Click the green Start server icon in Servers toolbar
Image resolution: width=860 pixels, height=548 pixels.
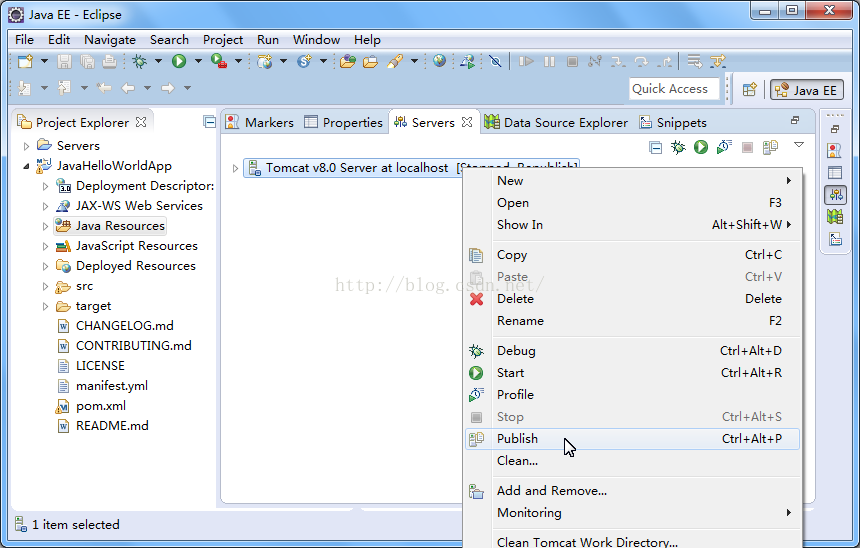[x=701, y=147]
